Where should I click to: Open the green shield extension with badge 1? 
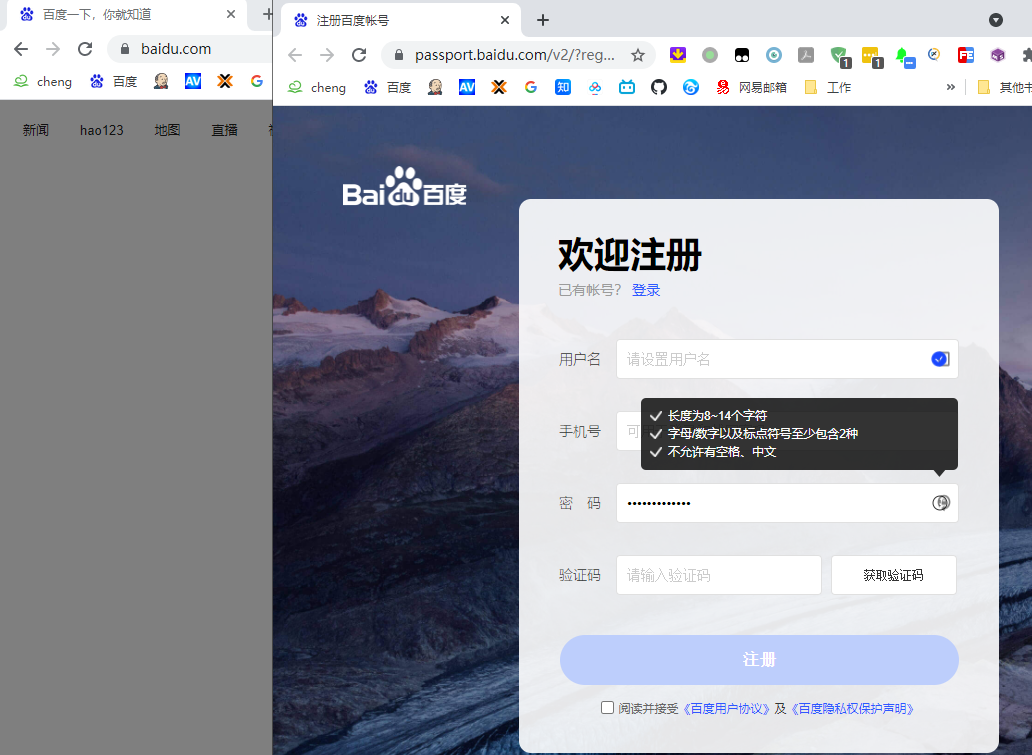click(839, 57)
